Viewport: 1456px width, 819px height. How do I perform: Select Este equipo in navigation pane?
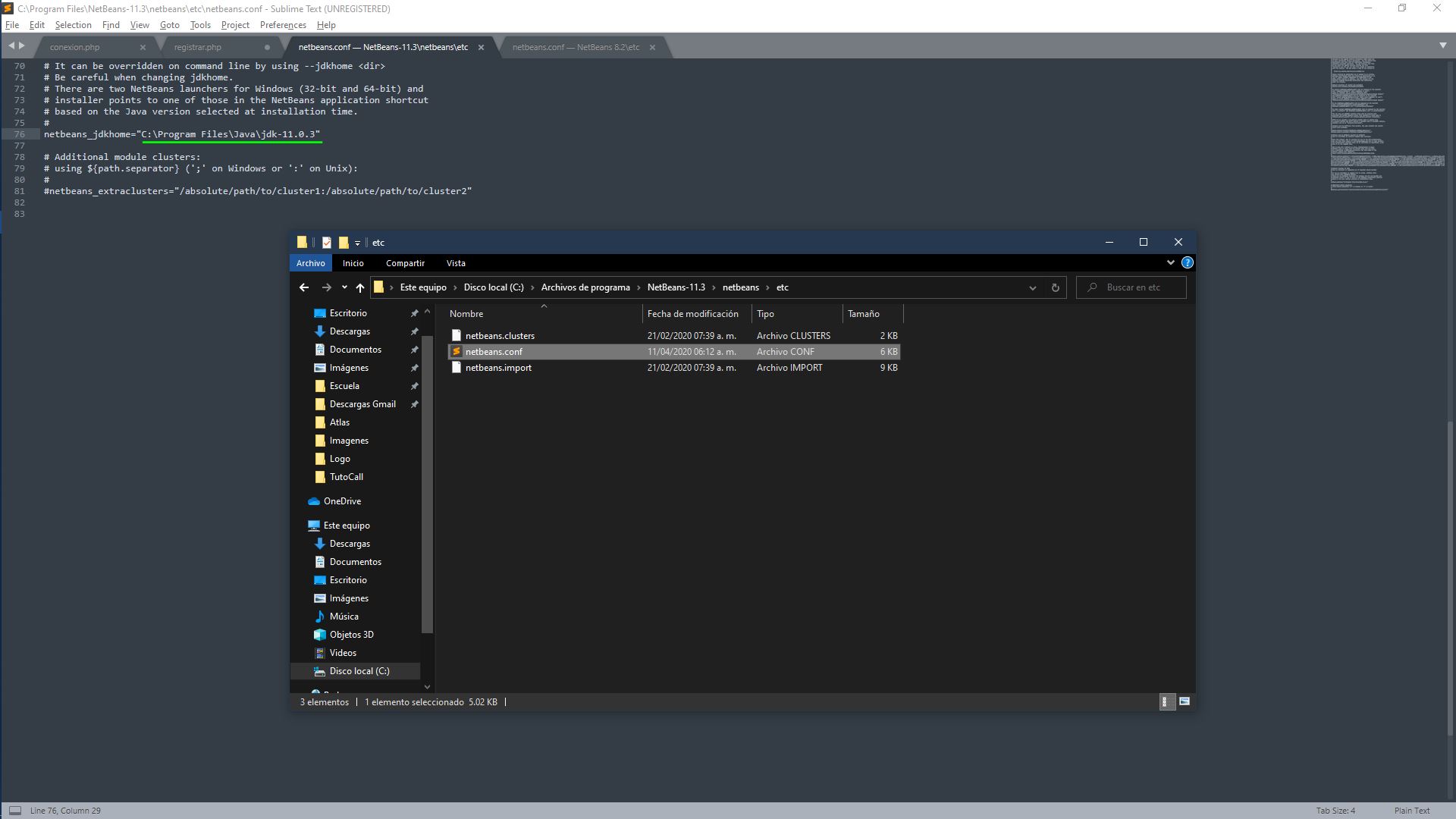pyautogui.click(x=347, y=526)
